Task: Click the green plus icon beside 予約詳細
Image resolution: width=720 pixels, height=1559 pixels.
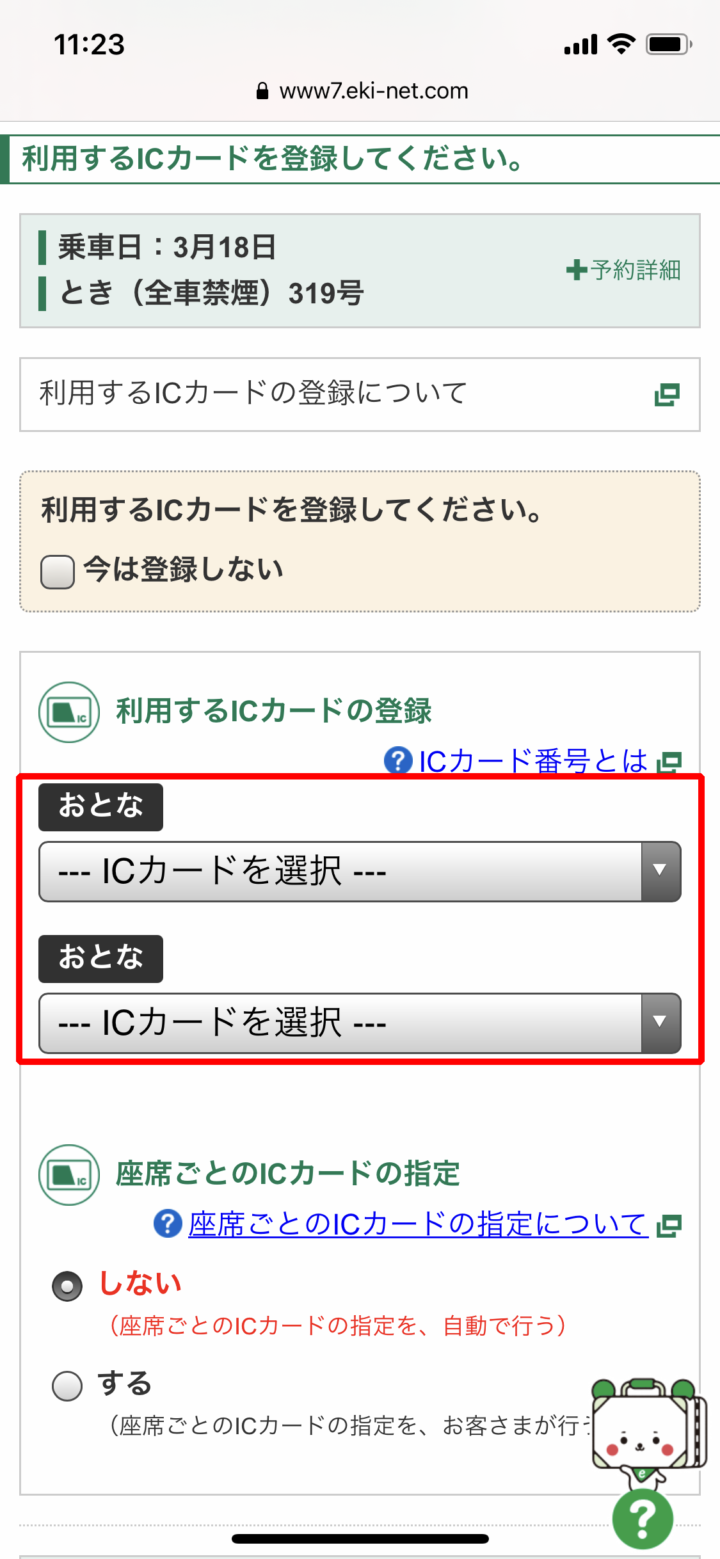Action: pos(576,270)
